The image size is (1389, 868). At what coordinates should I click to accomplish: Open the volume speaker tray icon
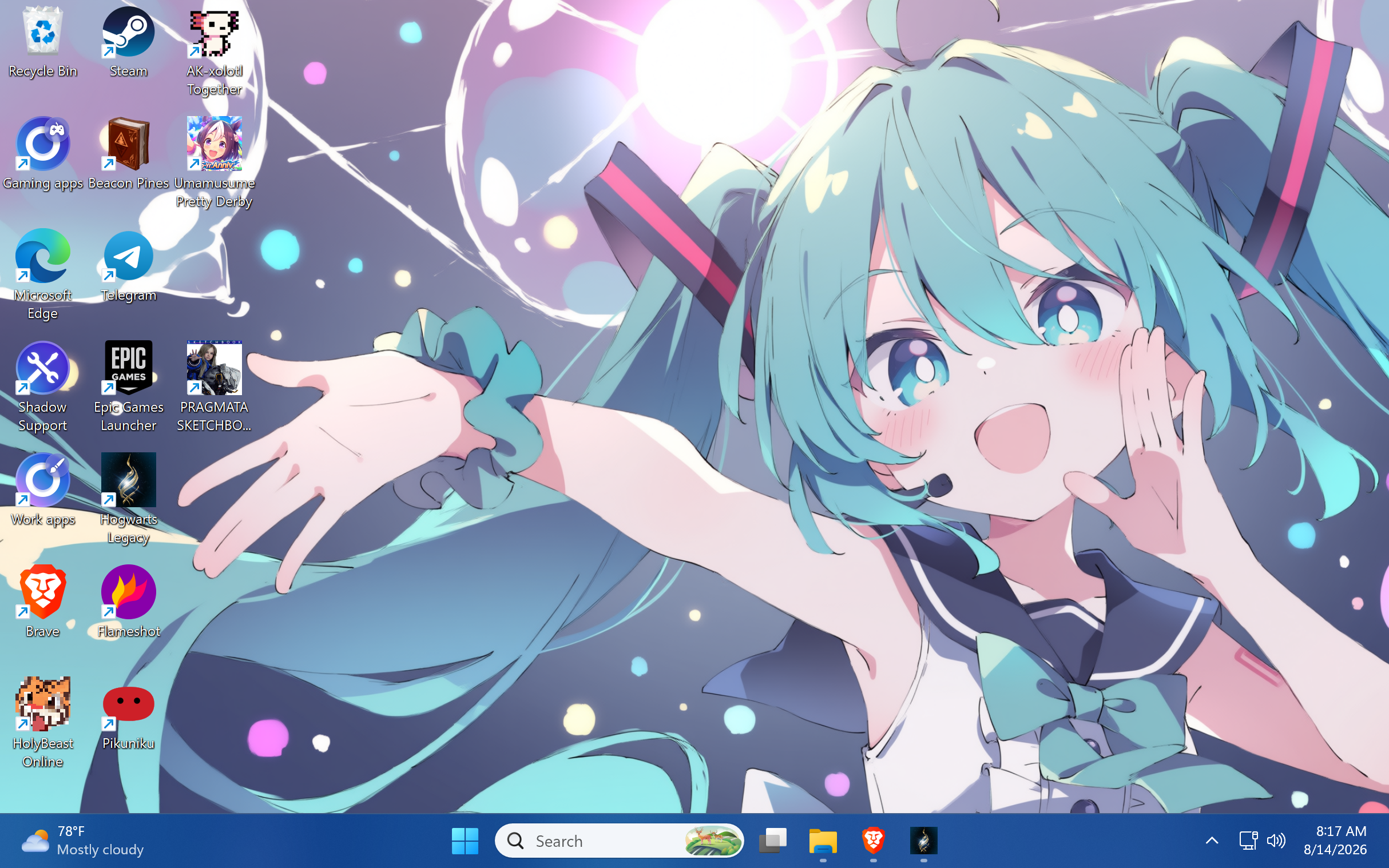point(1276,841)
